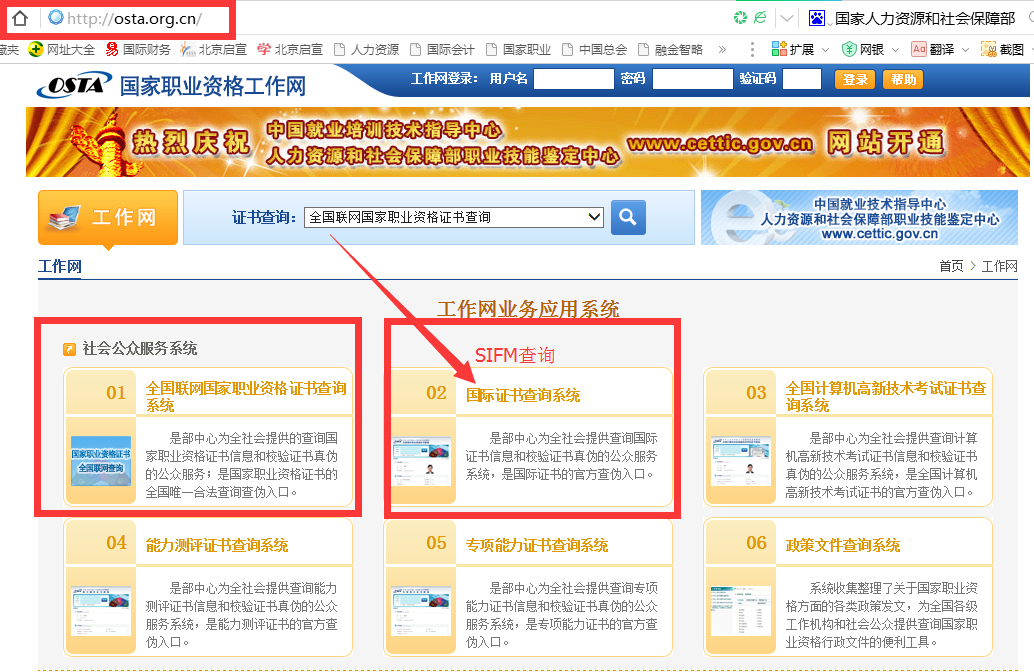
Task: Click thumbnail of system 04
Action: tap(101, 611)
